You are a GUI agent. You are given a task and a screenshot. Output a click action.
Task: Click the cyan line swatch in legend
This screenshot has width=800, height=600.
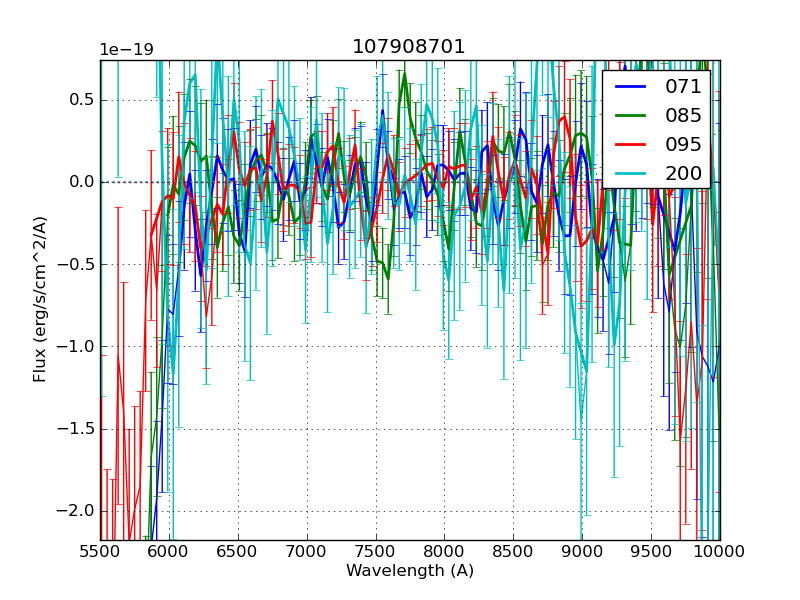(x=629, y=173)
